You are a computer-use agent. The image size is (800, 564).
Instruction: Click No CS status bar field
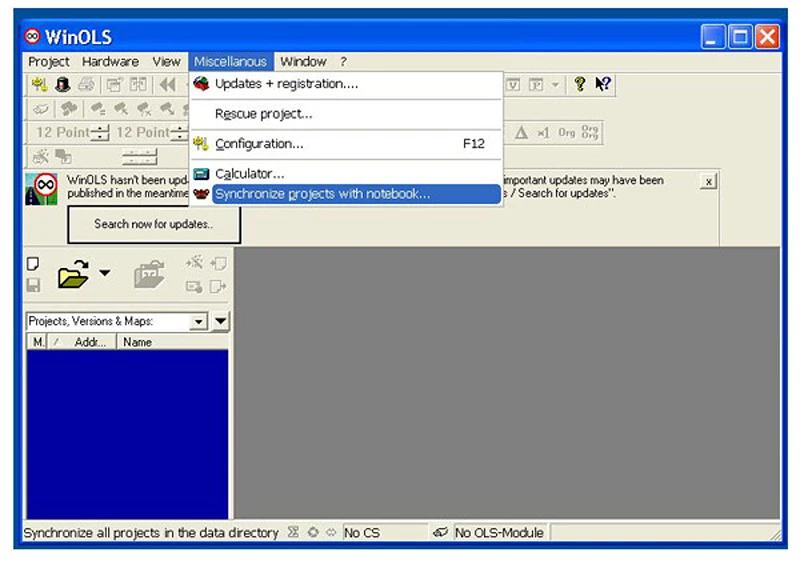click(x=385, y=533)
